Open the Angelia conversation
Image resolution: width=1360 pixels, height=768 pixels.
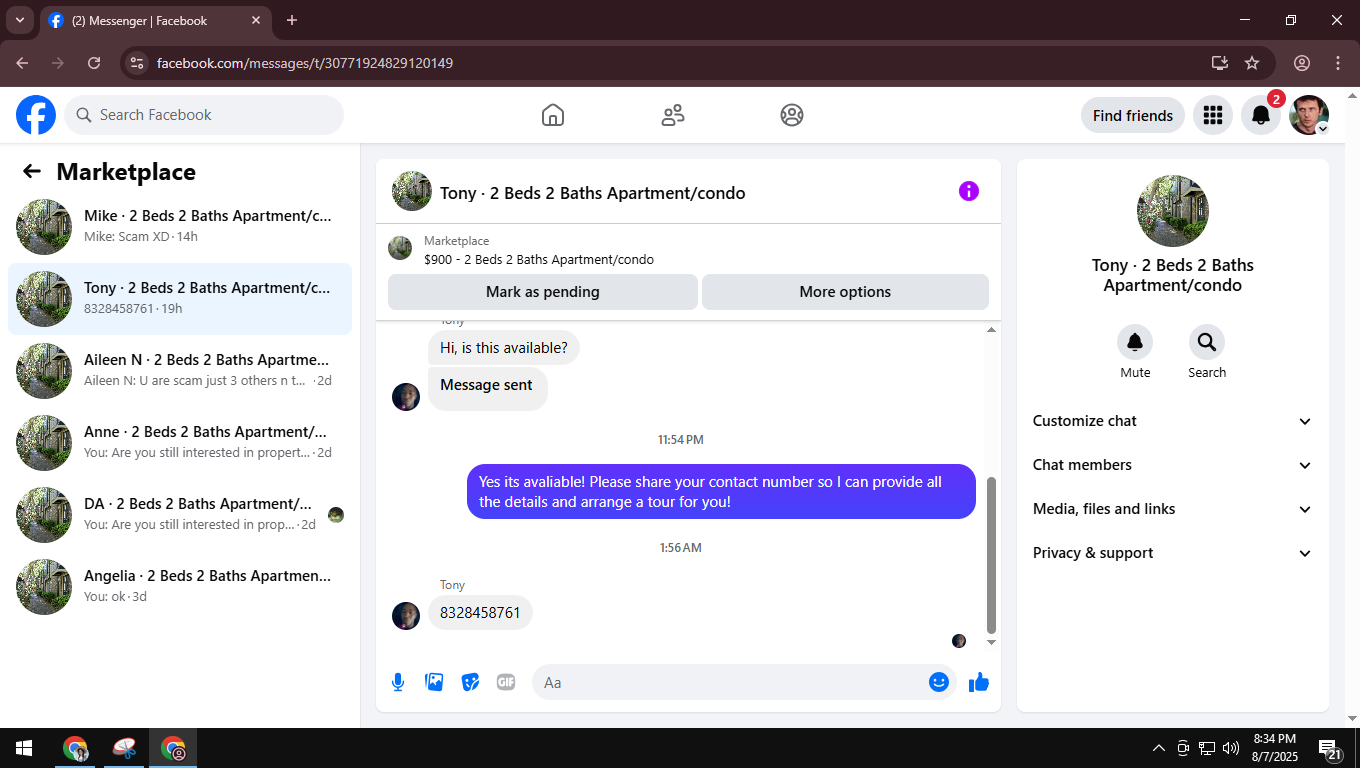(x=180, y=587)
